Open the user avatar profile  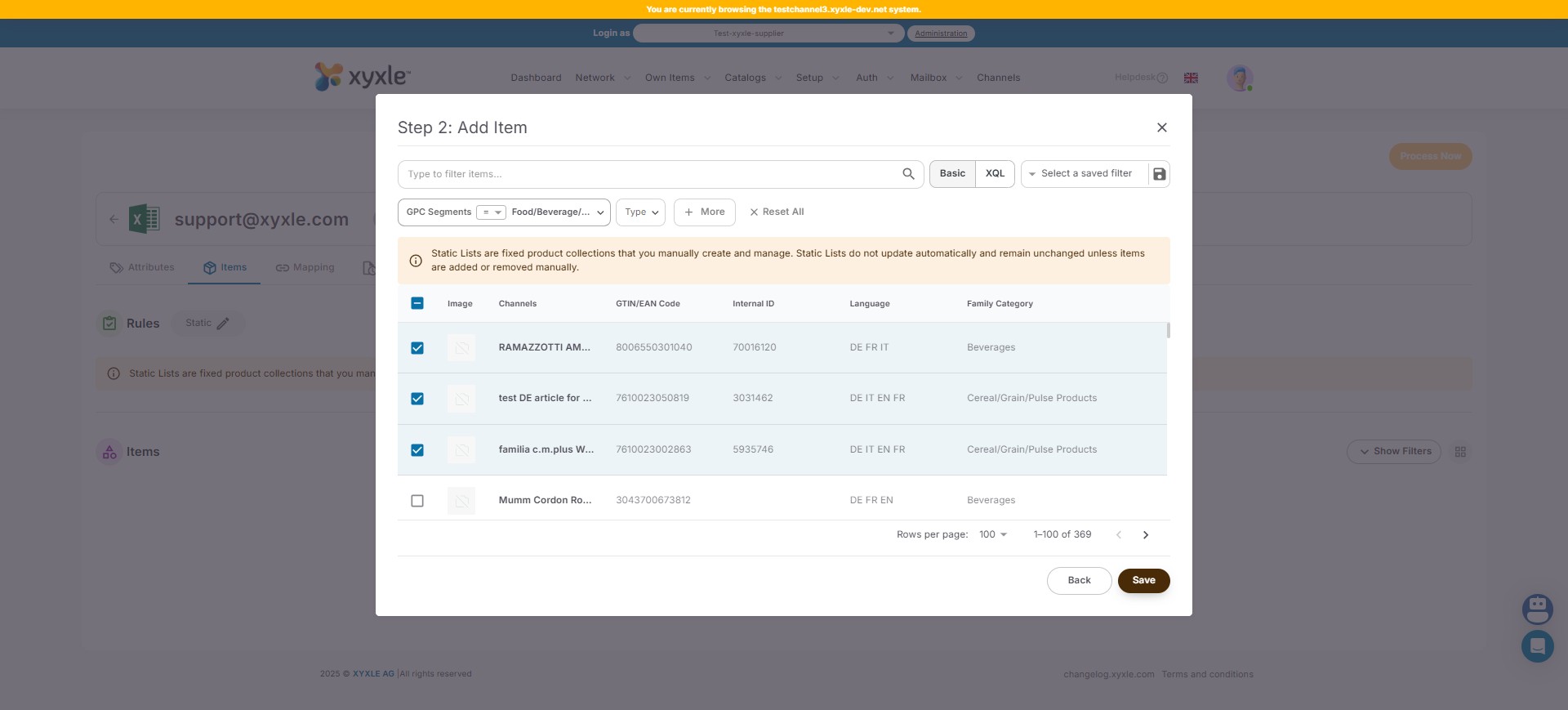point(1240,78)
